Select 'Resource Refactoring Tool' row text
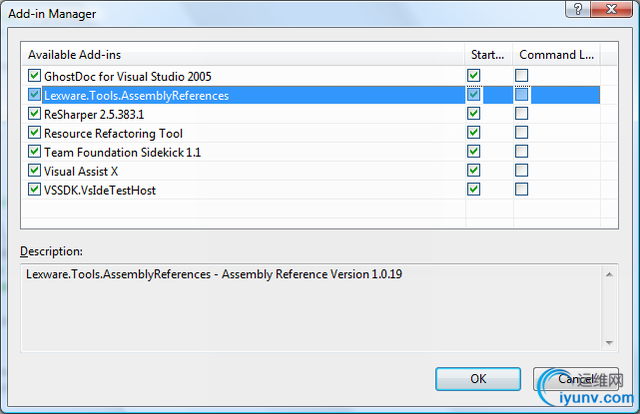The image size is (640, 414). [x=113, y=134]
